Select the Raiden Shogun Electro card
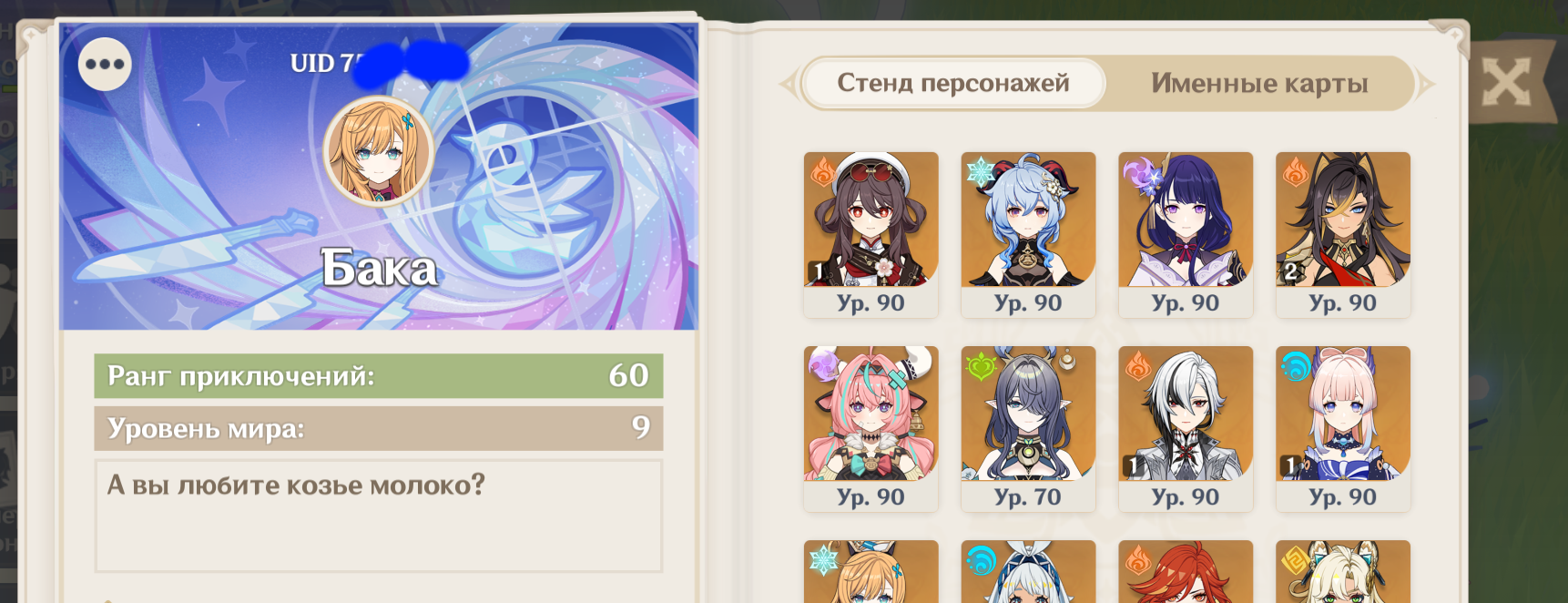 click(x=1186, y=235)
